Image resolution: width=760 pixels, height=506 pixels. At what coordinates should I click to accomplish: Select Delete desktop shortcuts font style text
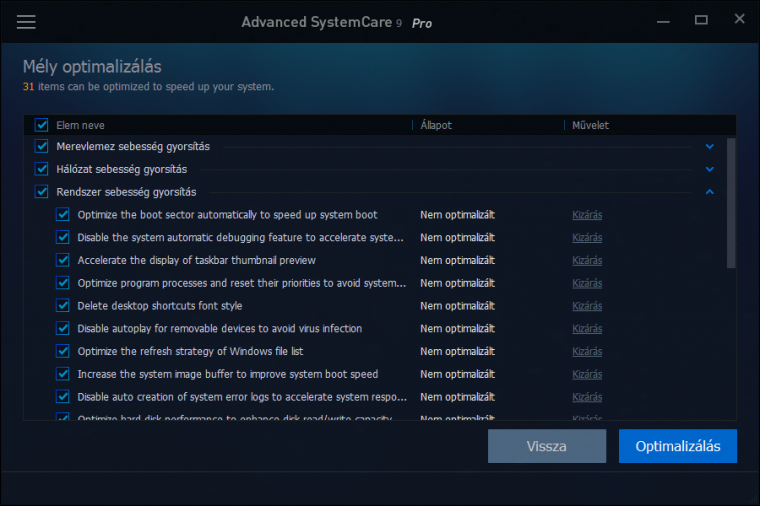(x=159, y=306)
